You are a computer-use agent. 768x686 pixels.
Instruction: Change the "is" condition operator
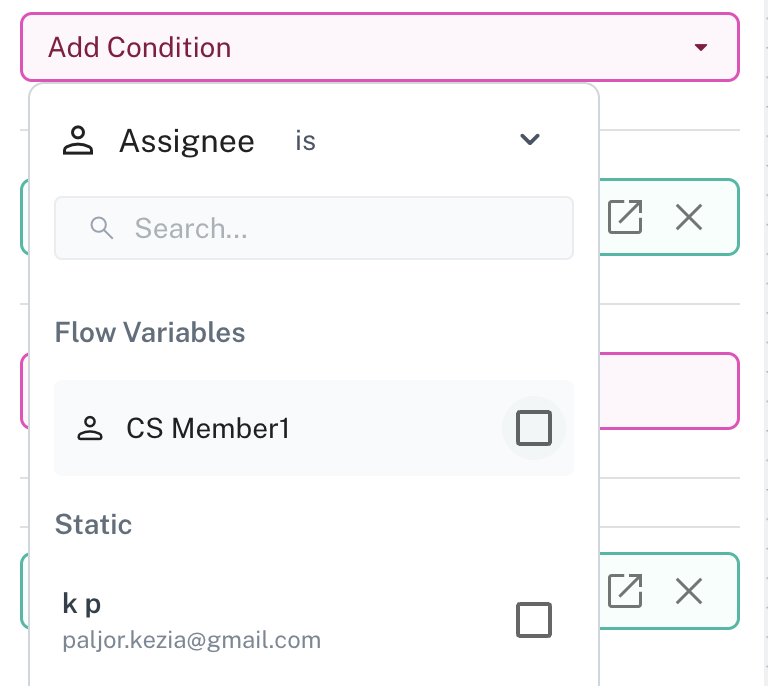click(x=305, y=141)
